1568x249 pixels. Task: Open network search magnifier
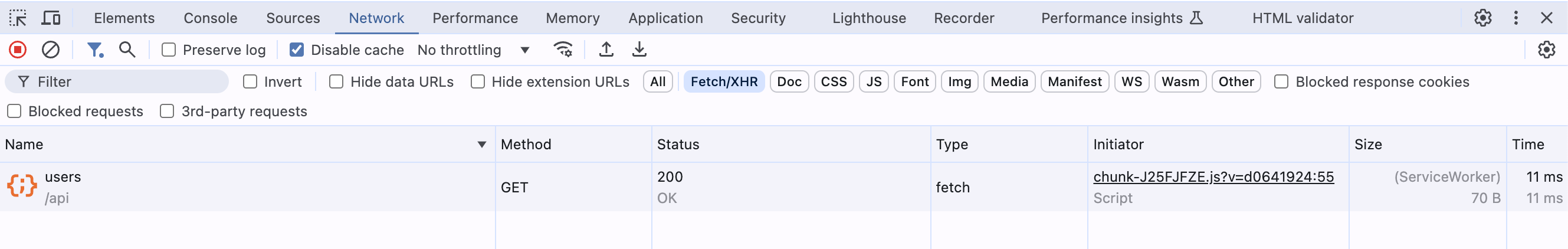click(x=127, y=50)
